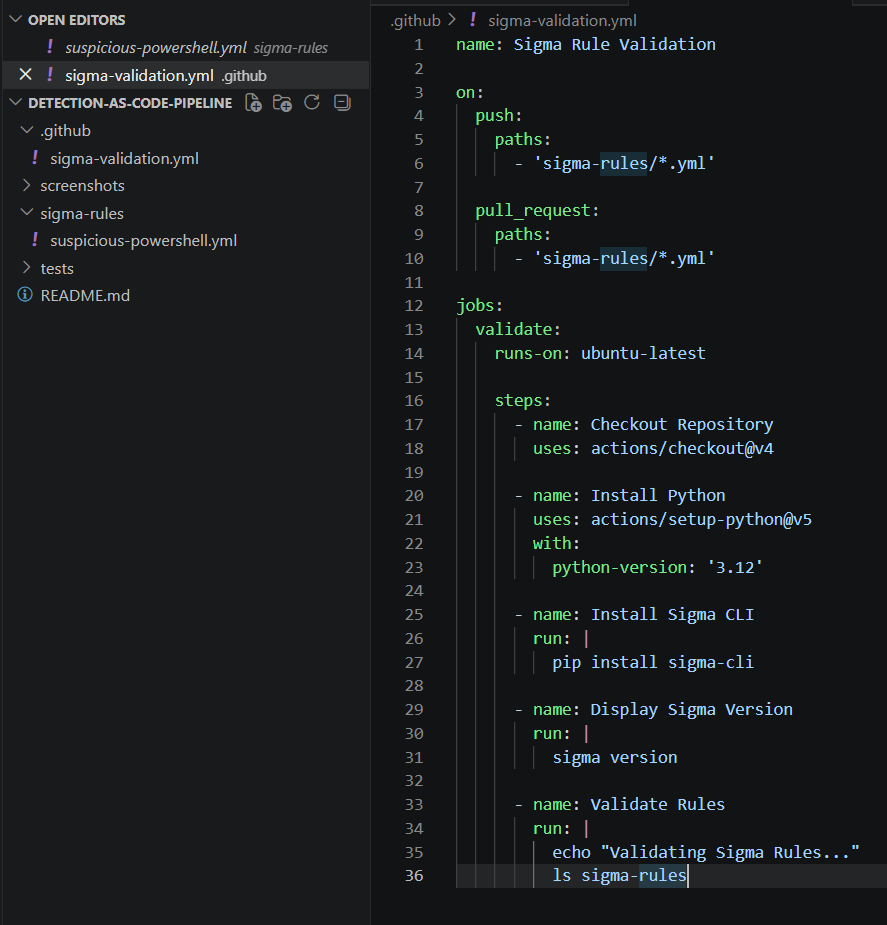
Task: Click the 'with:' key on line 22
Action: coord(557,543)
